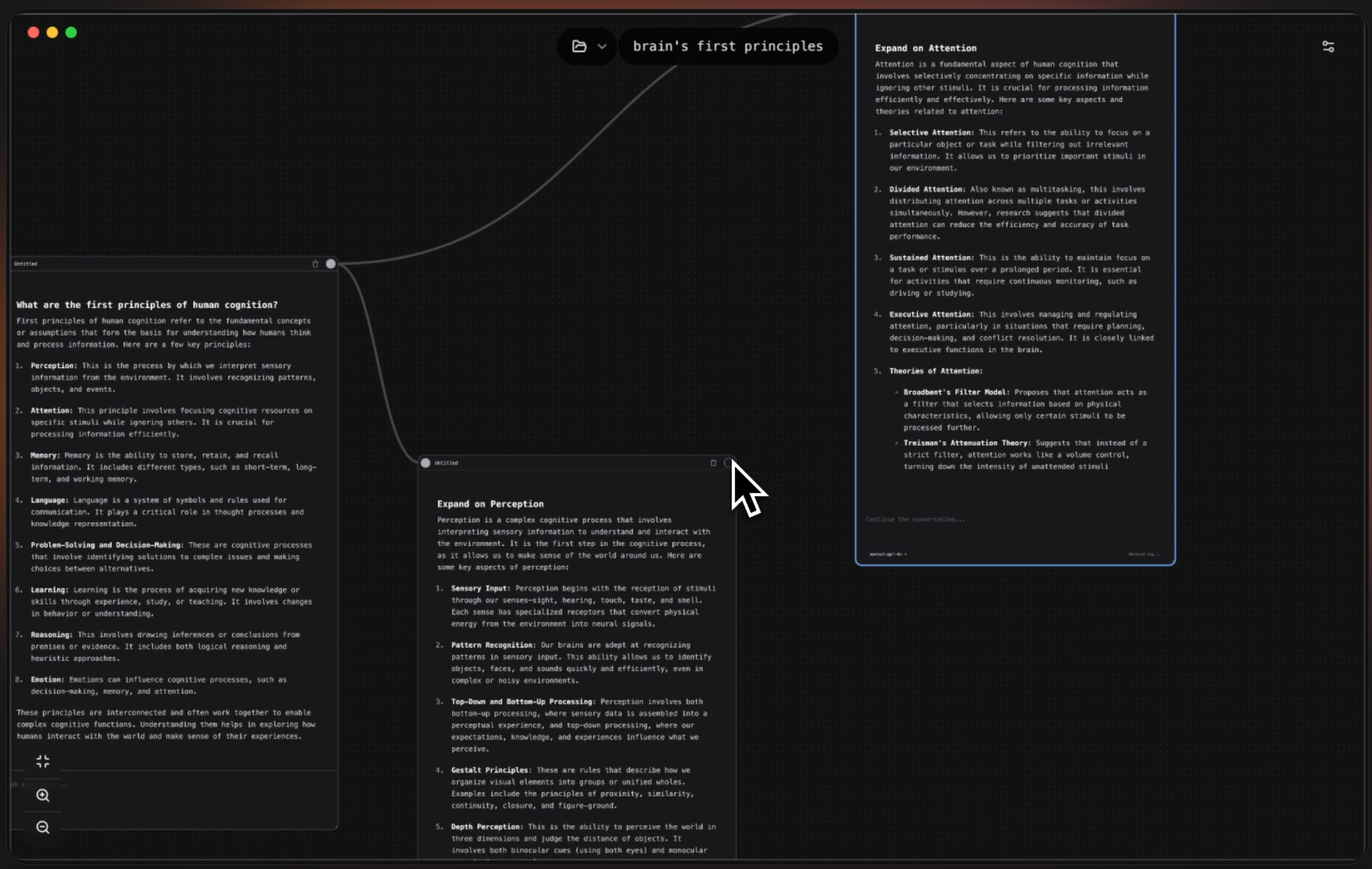Click "Gestalt Principles:" in the Perception node

tap(491, 770)
